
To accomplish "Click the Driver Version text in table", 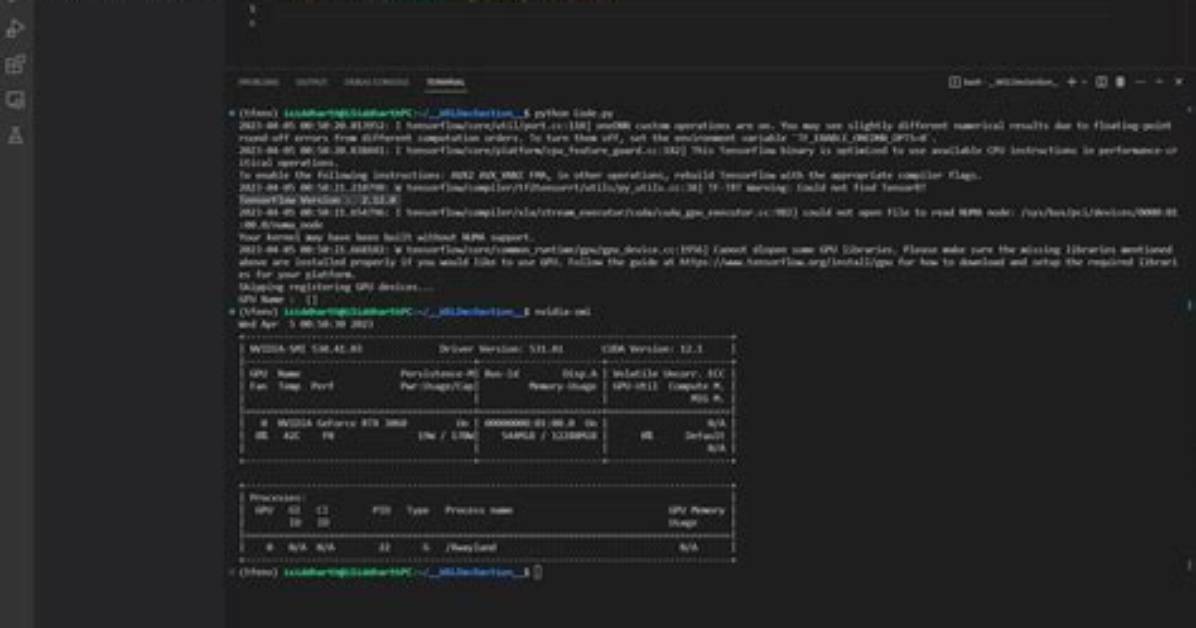I will pyautogui.click(x=500, y=349).
